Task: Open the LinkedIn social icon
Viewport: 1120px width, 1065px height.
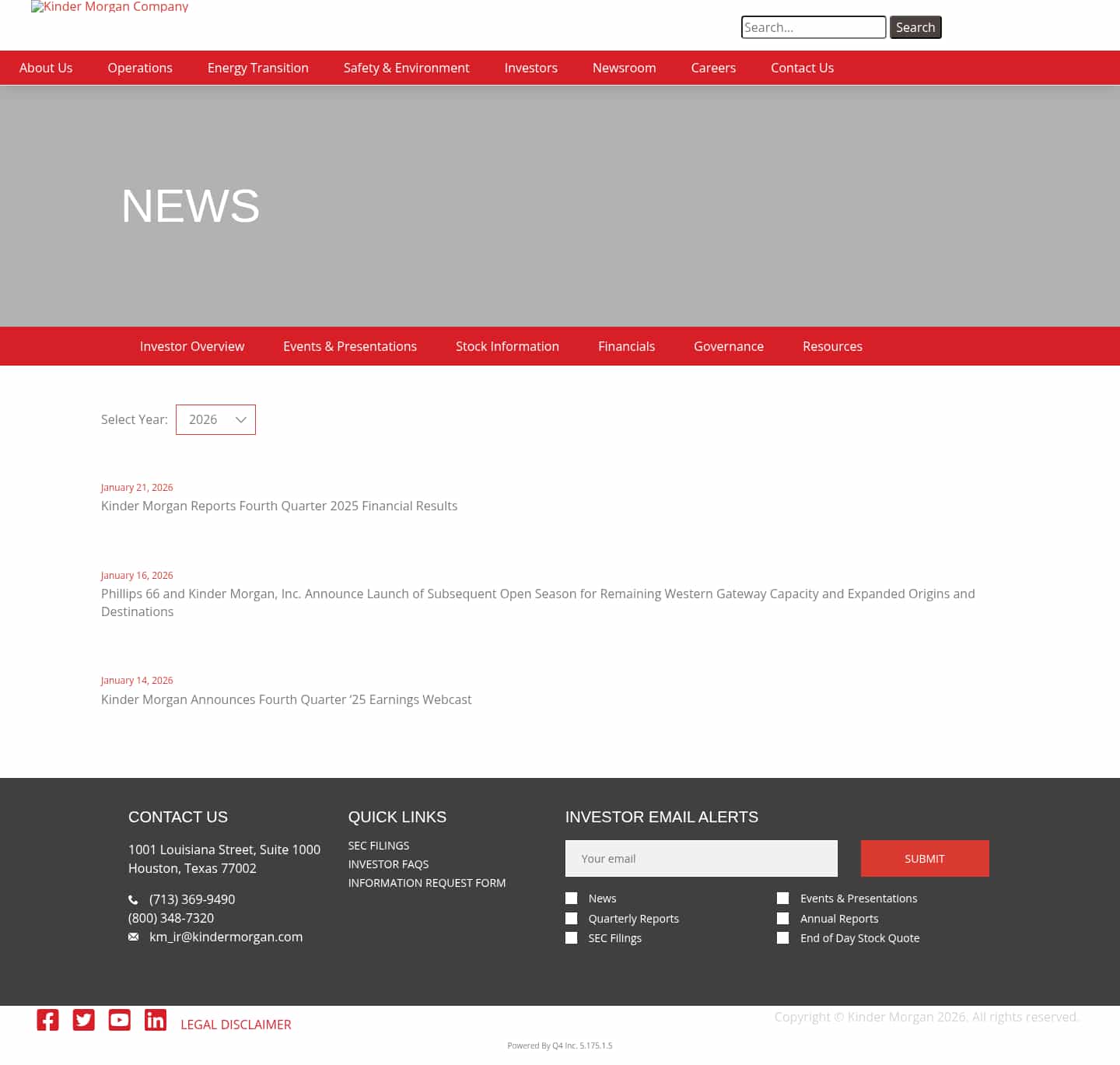Action: (155, 1020)
